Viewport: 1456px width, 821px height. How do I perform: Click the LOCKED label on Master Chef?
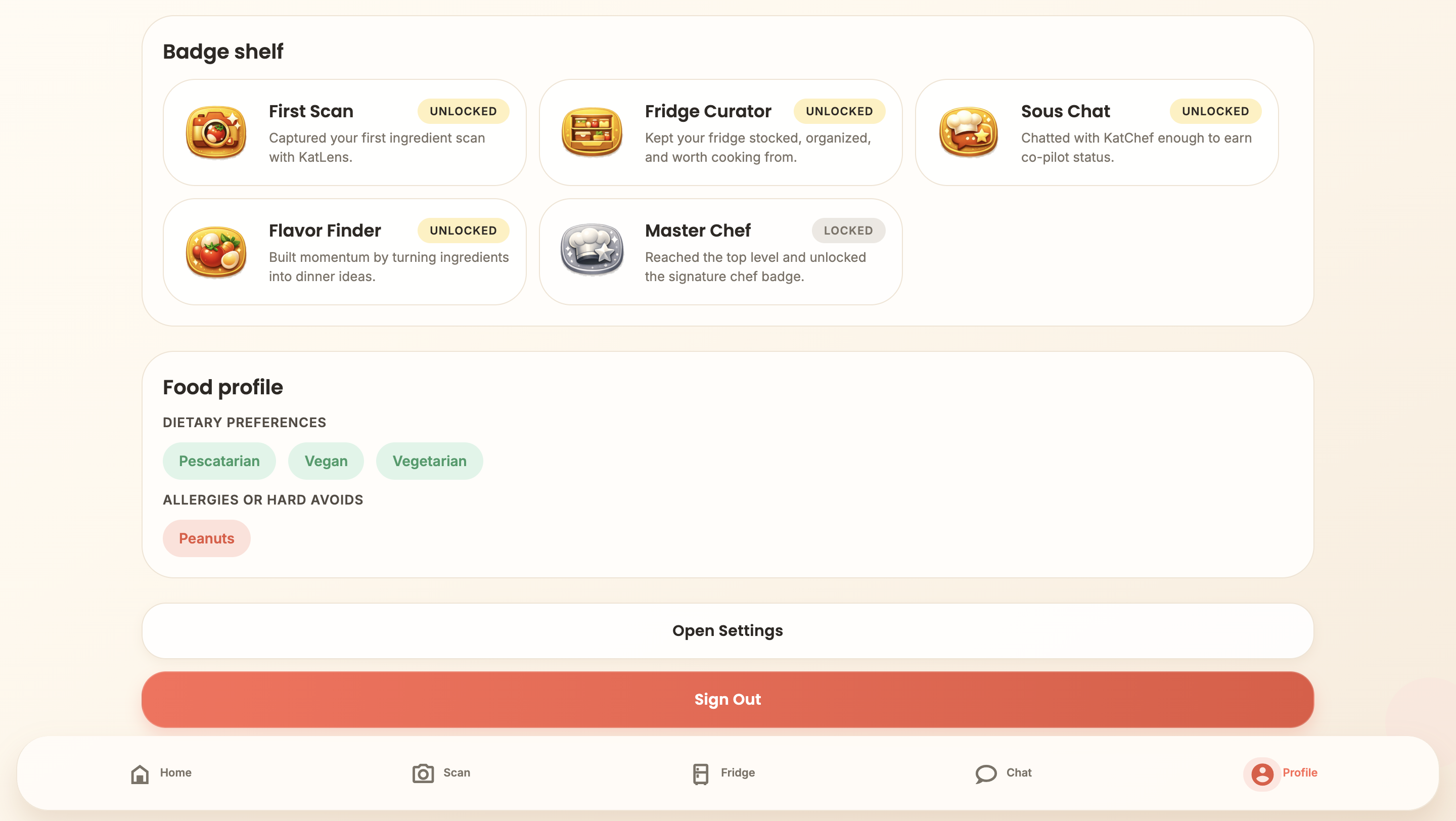click(x=848, y=231)
